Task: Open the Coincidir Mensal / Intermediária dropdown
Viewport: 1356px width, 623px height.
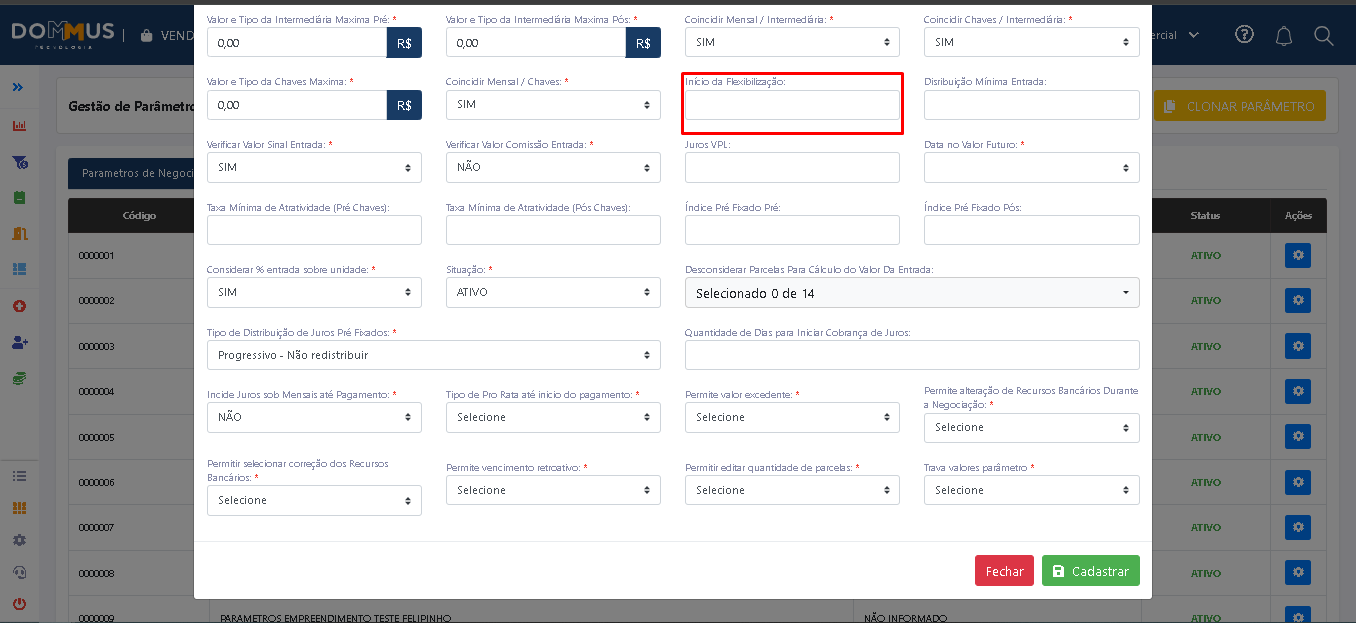Action: (x=792, y=42)
